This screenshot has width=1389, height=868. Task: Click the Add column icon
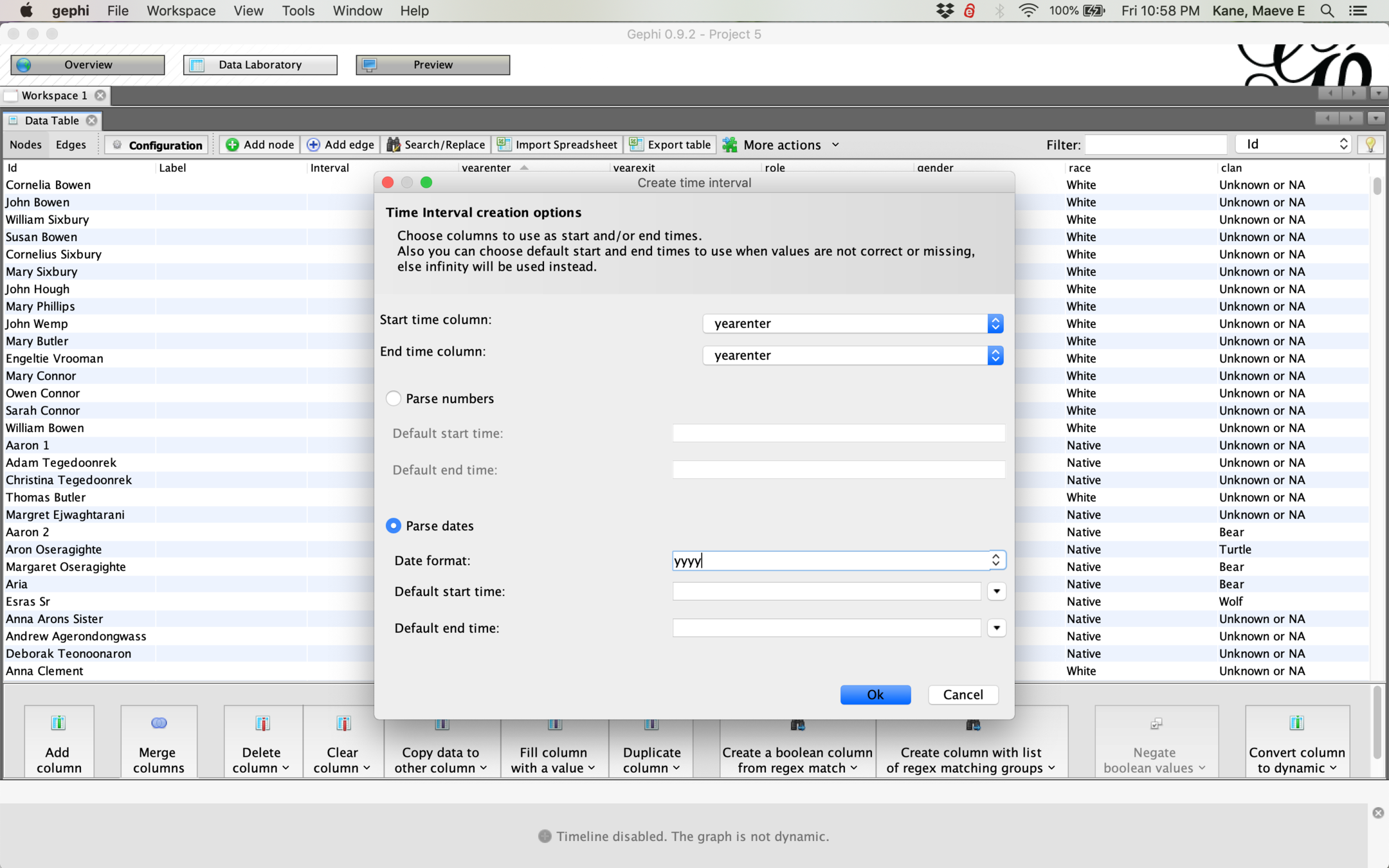(59, 723)
